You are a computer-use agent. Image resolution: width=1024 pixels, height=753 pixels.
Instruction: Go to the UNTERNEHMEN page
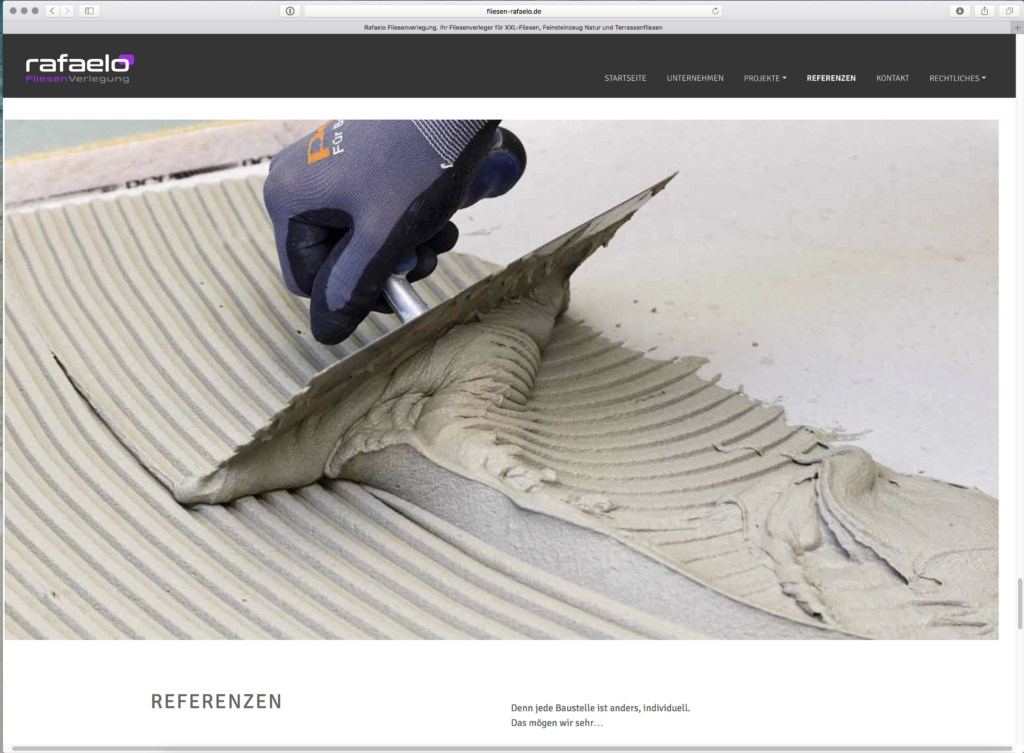[695, 78]
